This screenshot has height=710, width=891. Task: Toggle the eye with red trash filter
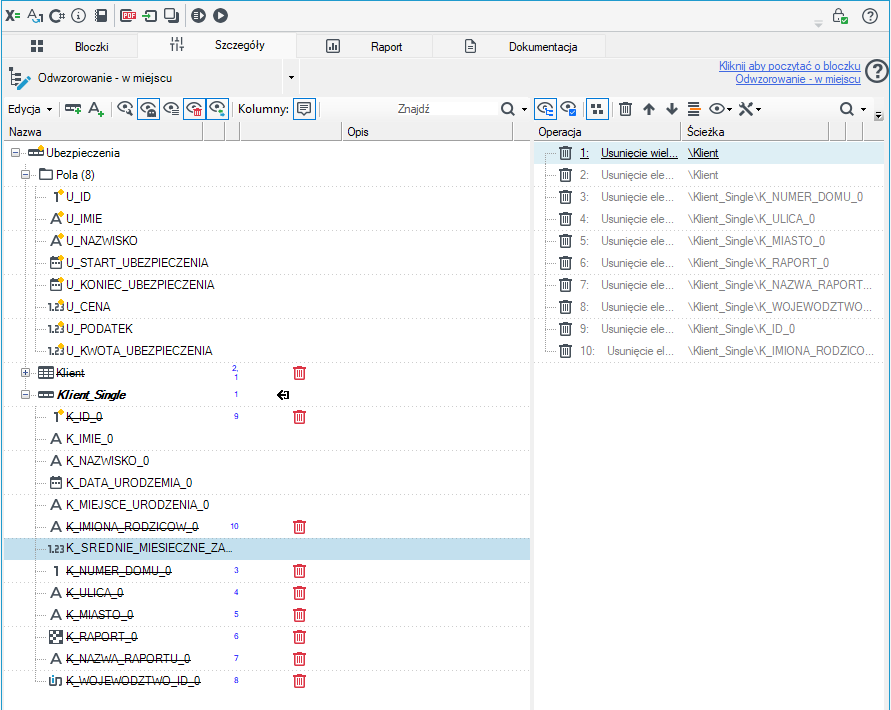pos(194,109)
